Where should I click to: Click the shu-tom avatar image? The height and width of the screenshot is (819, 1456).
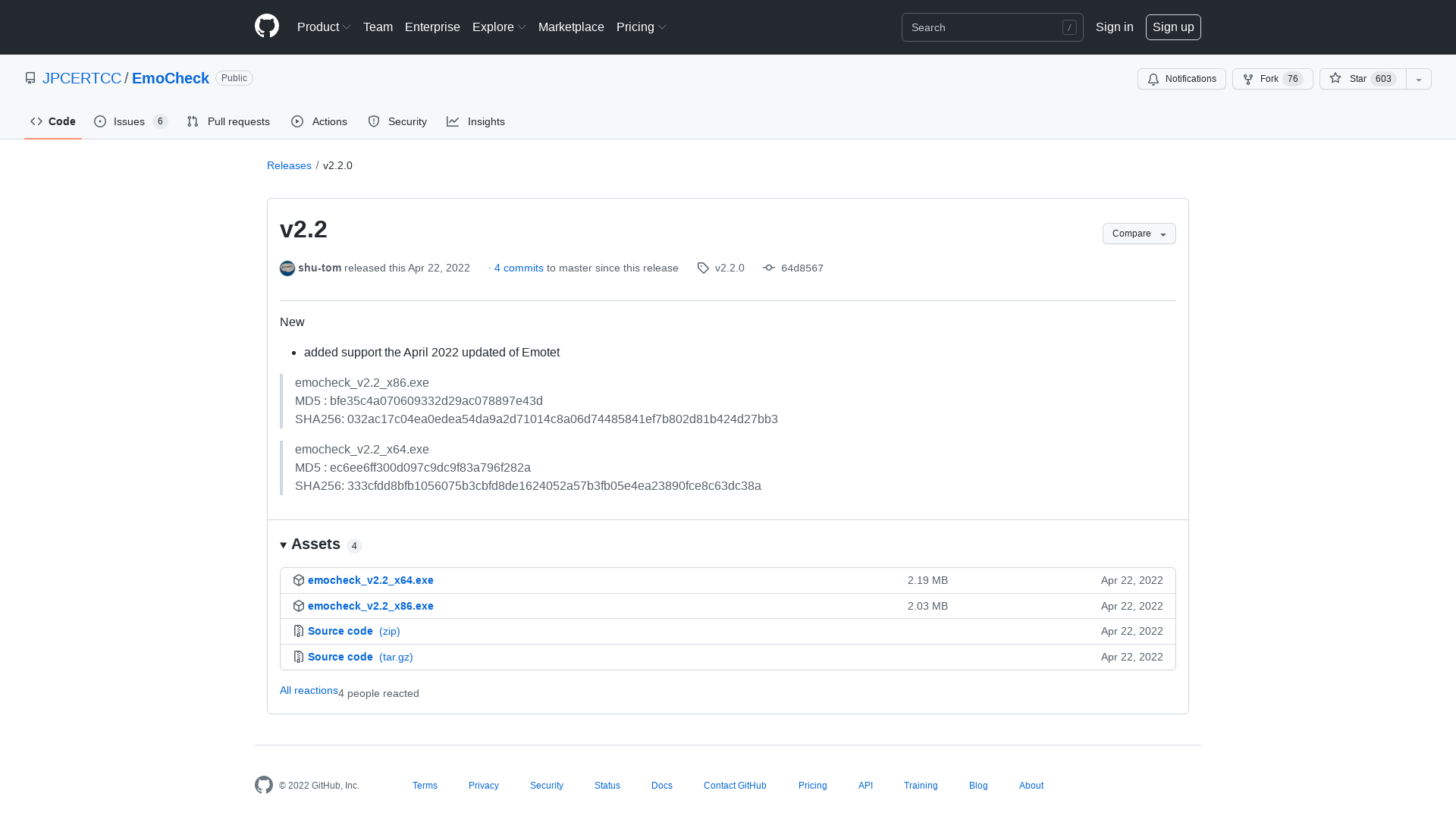pyautogui.click(x=287, y=268)
